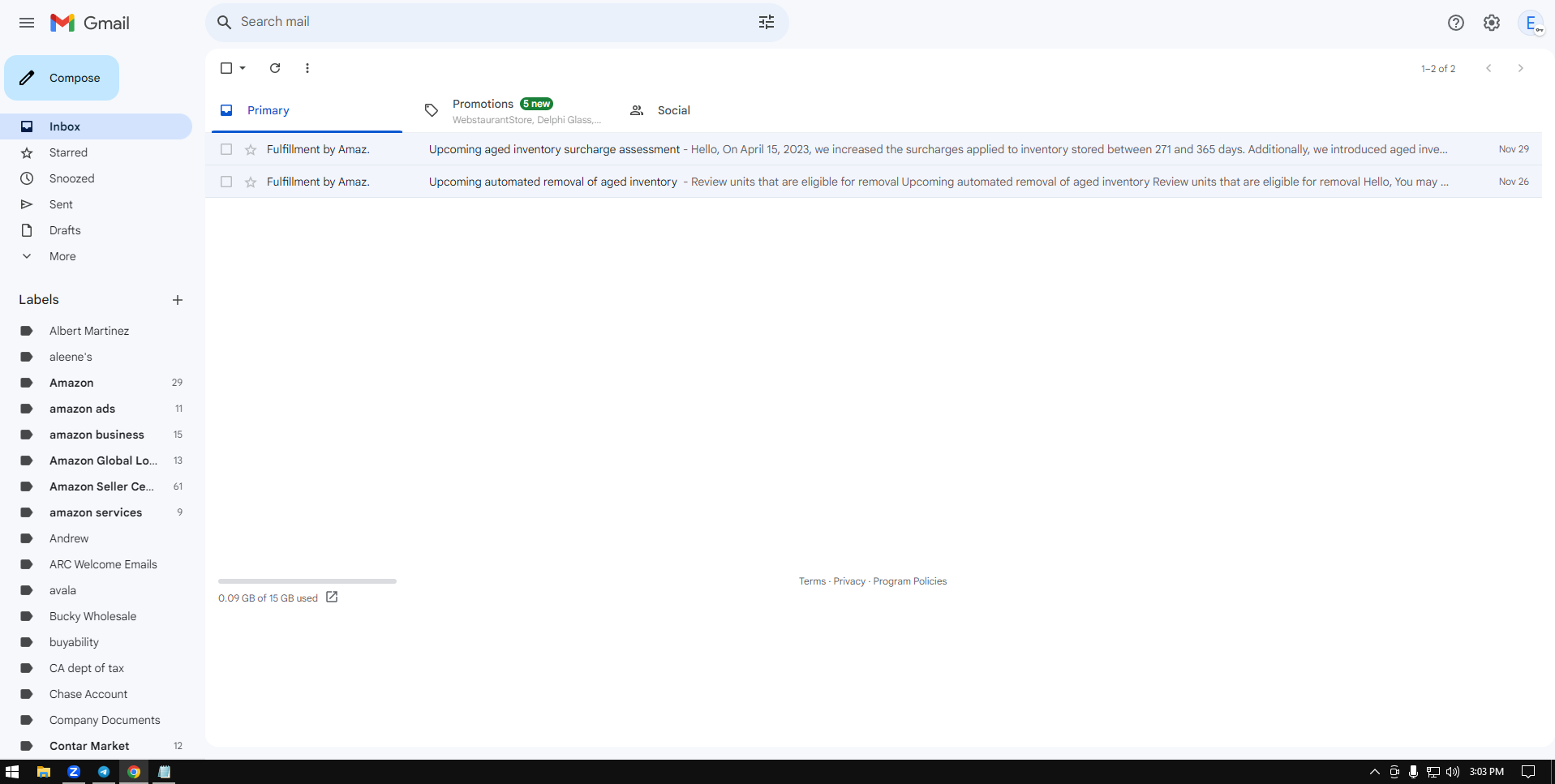This screenshot has width=1555, height=784.
Task: Go to newer messages arrow
Action: click(1488, 68)
